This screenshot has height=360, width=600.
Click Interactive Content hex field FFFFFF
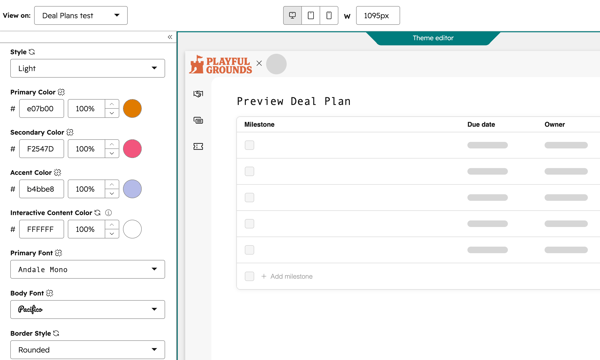coord(41,229)
